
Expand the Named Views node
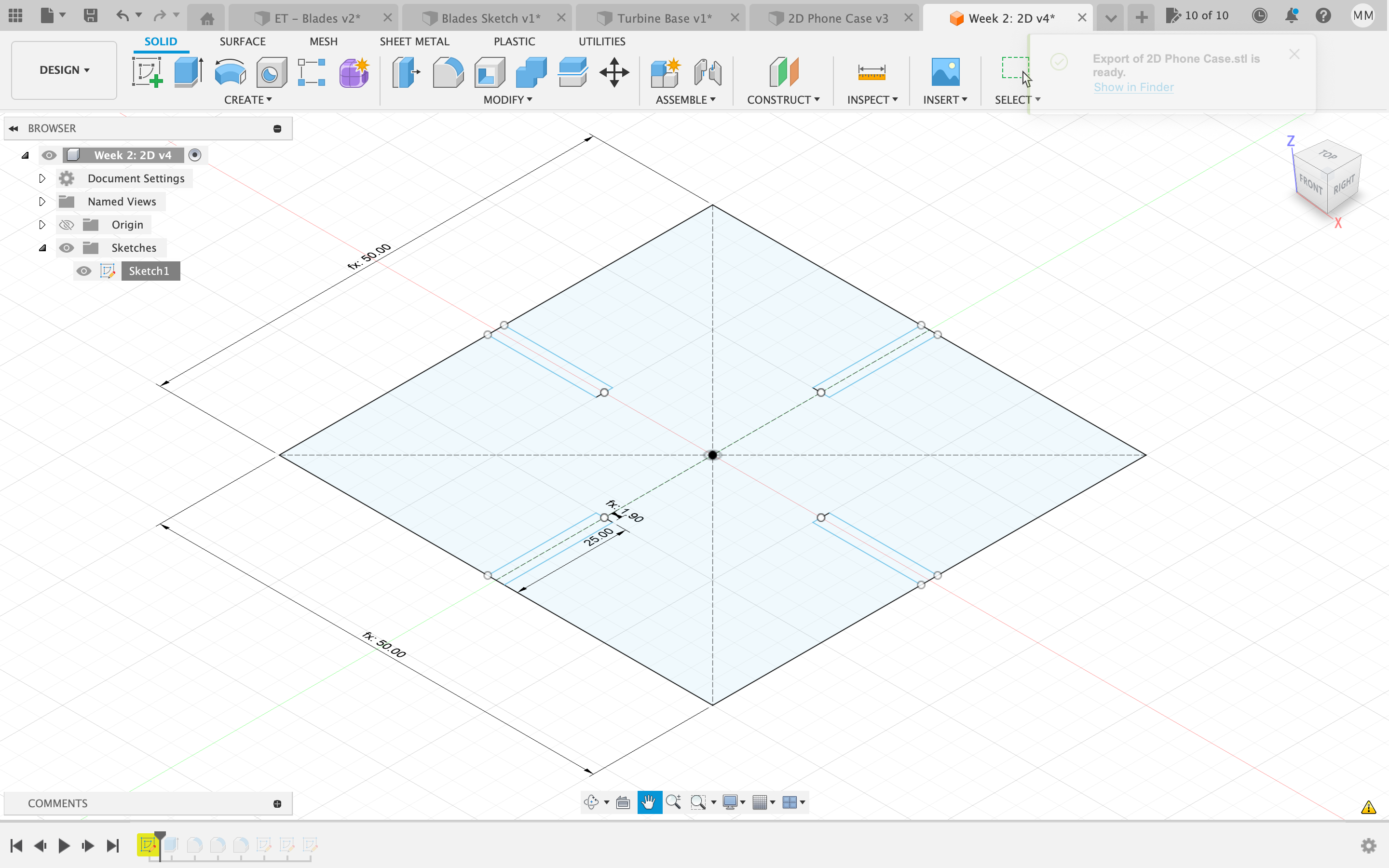pos(42,202)
